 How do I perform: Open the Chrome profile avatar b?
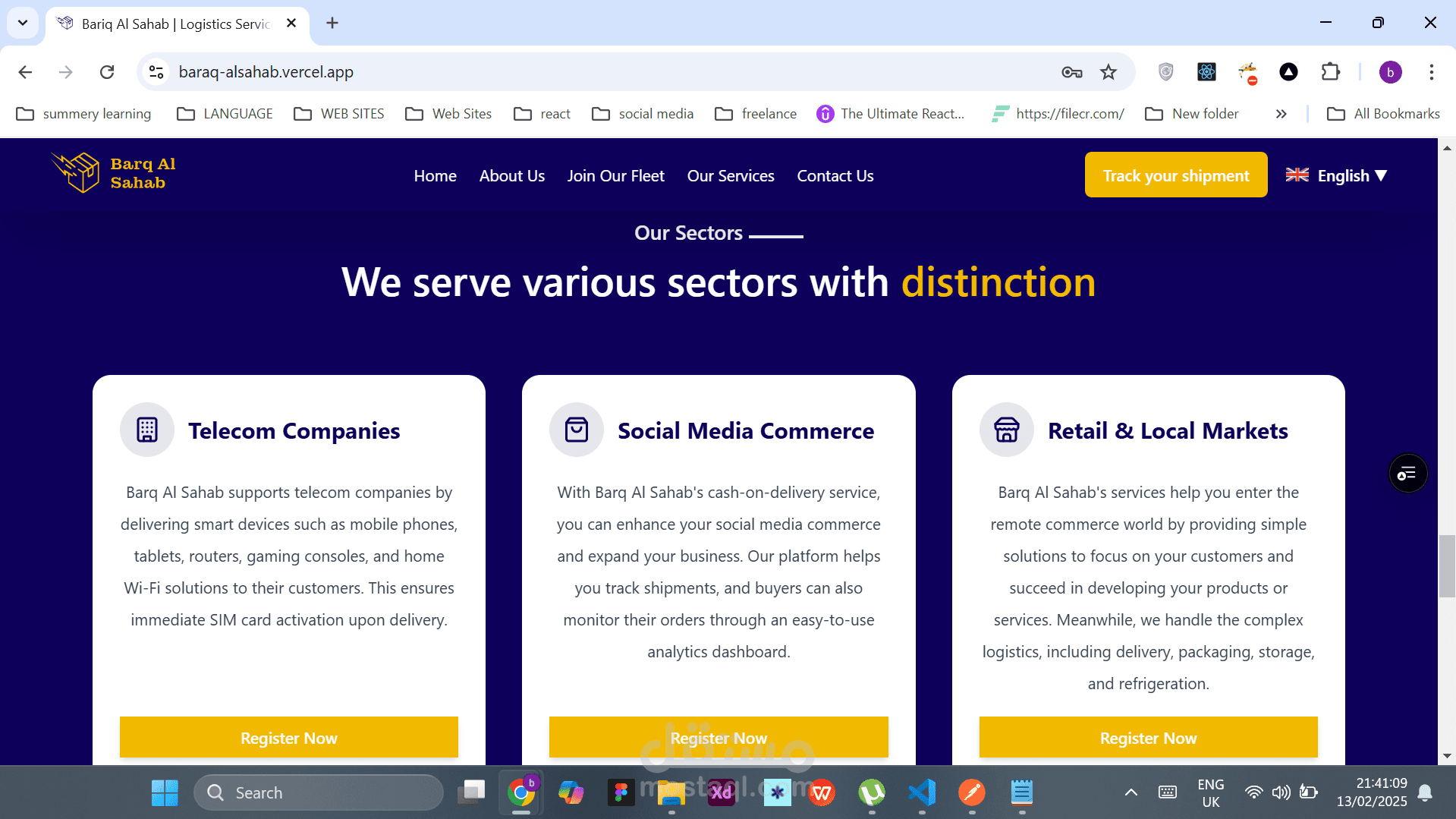coord(1390,72)
